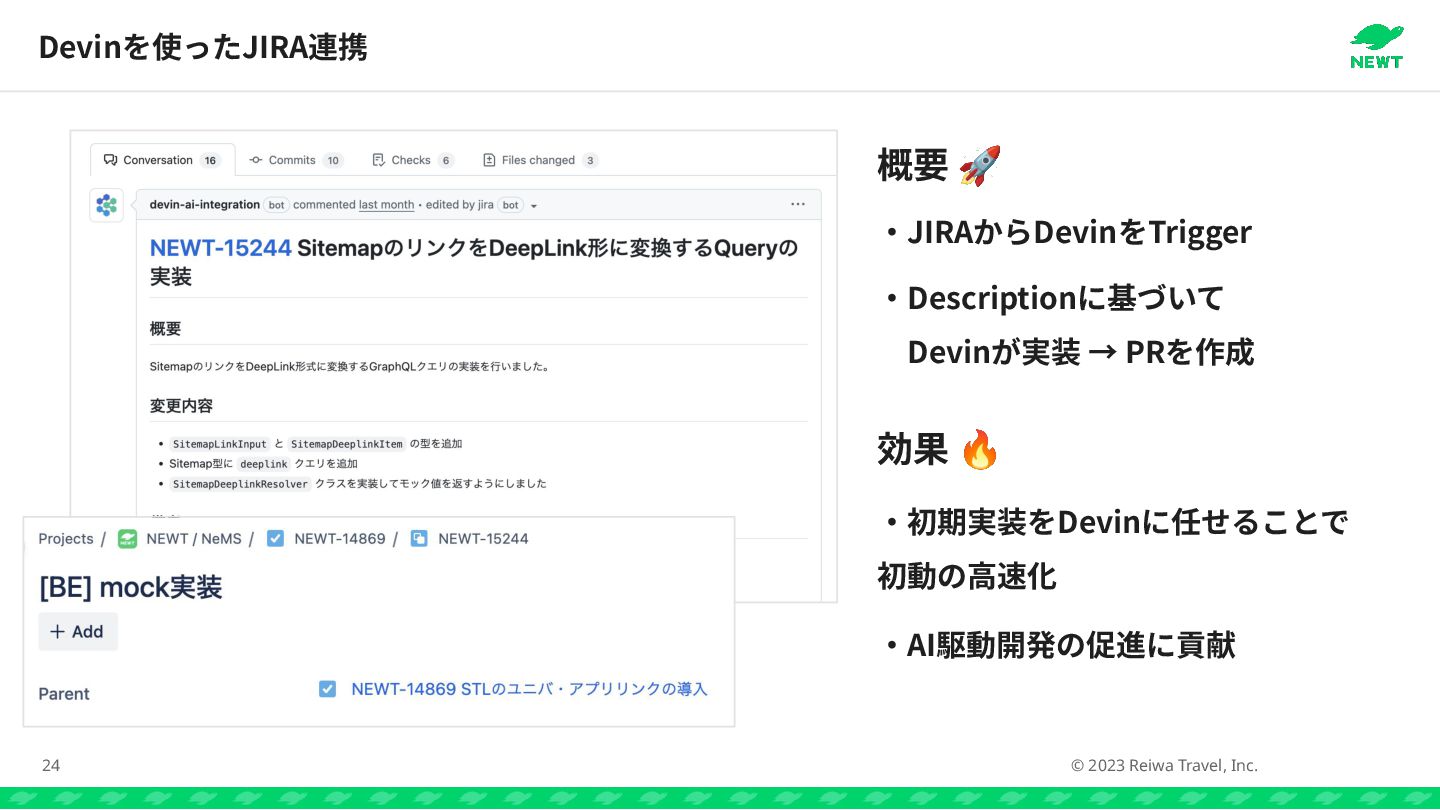
Task: Click the devin-ai-integration author name
Action: tap(204, 204)
